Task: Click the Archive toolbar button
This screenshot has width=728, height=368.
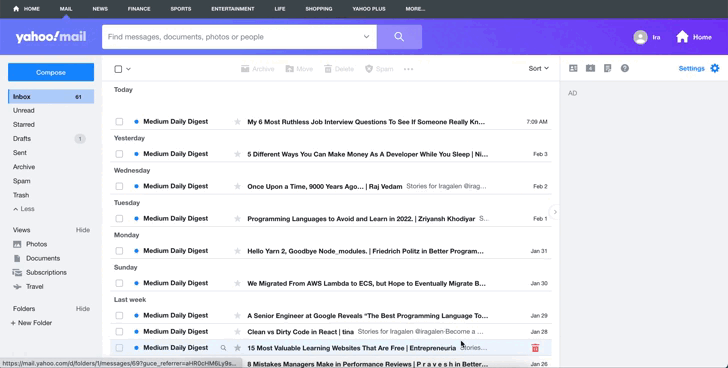Action: coord(258,69)
